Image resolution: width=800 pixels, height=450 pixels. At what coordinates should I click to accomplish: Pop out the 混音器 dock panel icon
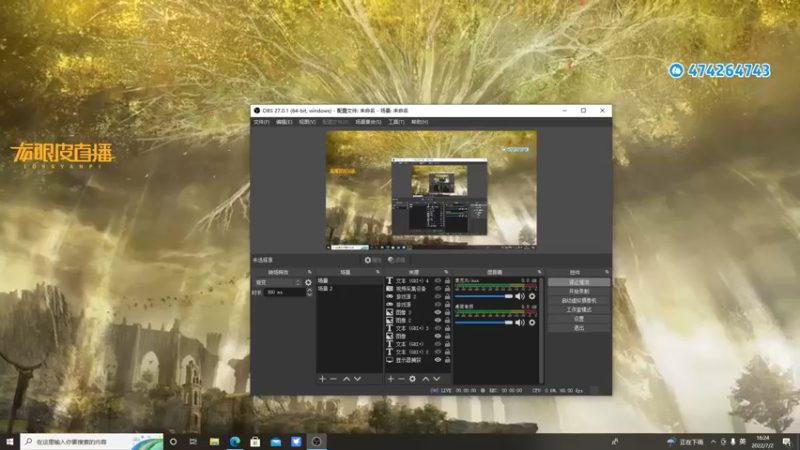tap(539, 272)
